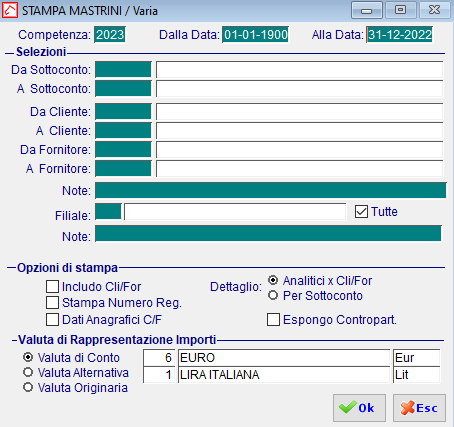454x427 pixels.
Task: Minimize the Stampa Mastrini window
Action: pos(367,10)
